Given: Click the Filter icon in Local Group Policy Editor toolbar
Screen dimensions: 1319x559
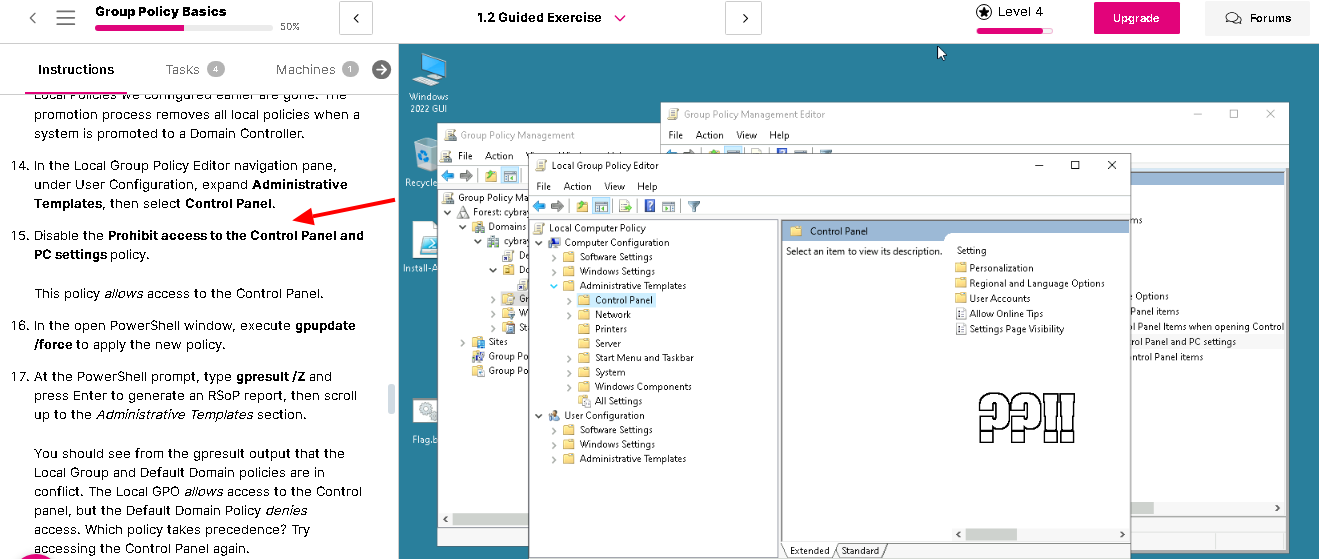Looking at the screenshot, I should point(694,206).
